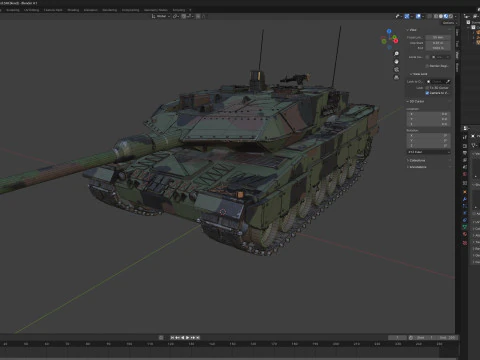The image size is (480, 360).
Task: Open the Object Data green triangle tab
Action: [465, 227]
